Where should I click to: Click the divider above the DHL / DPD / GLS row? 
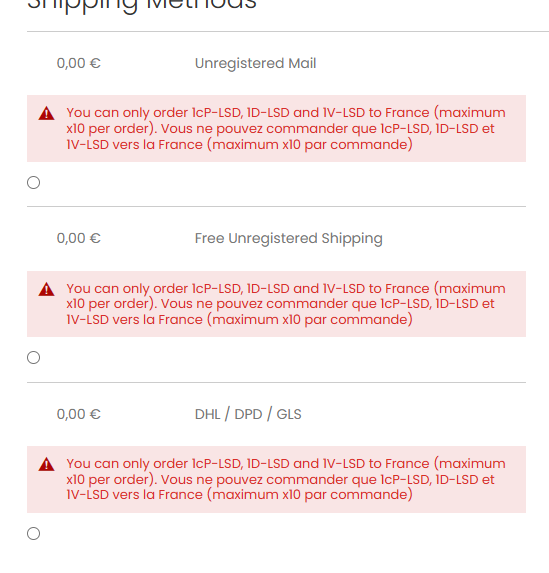[276, 382]
